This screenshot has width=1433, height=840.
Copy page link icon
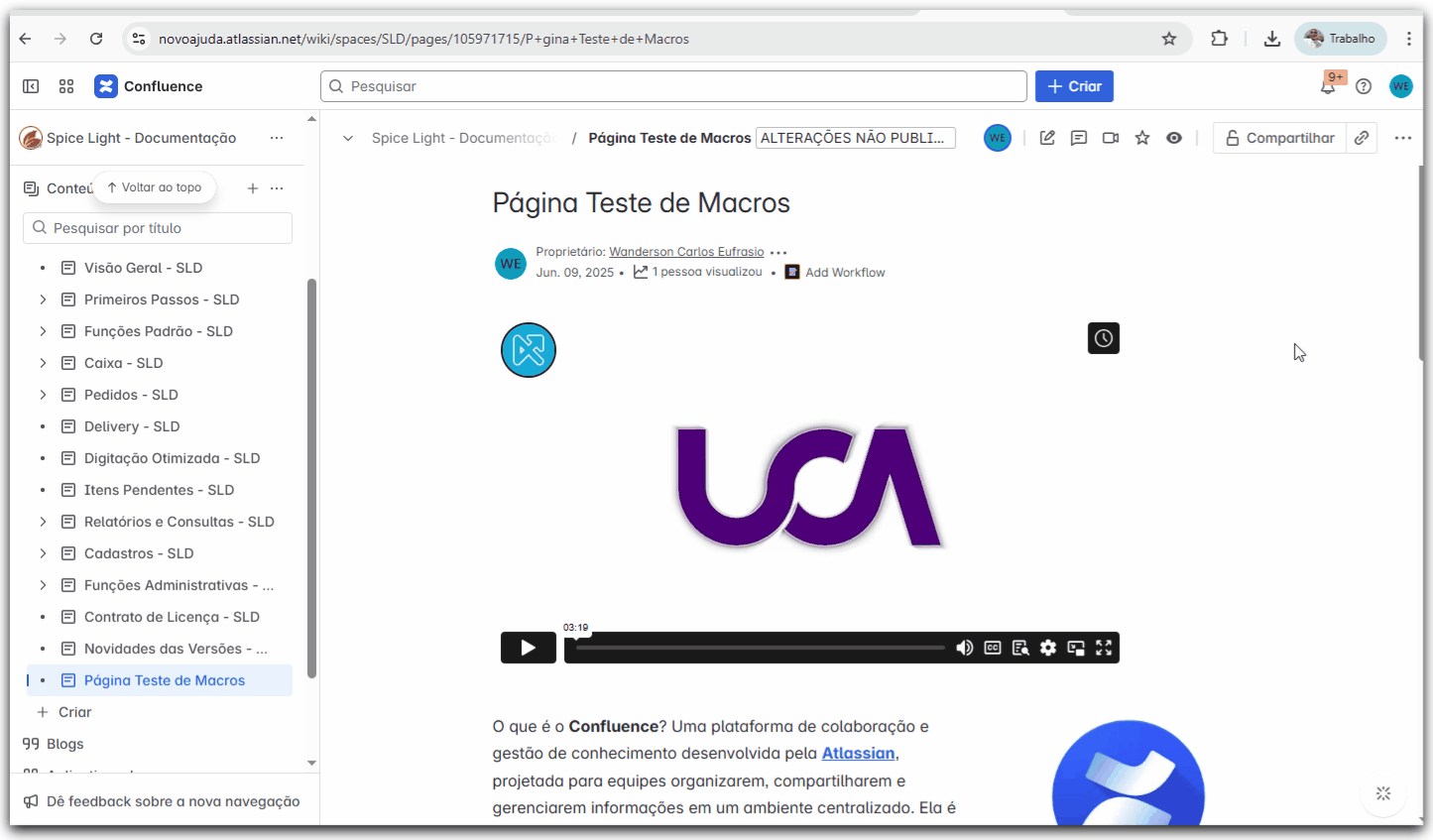click(1362, 138)
